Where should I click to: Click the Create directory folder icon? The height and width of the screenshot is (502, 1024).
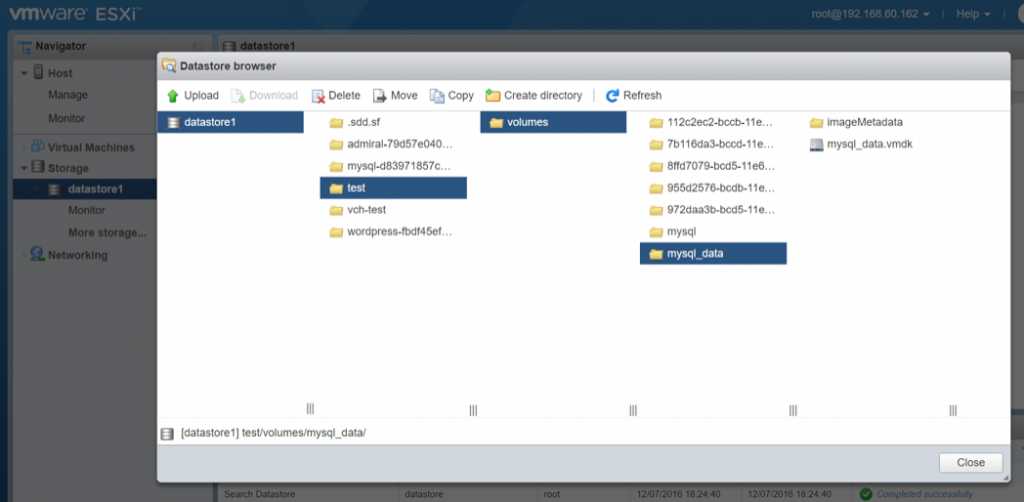[493, 96]
